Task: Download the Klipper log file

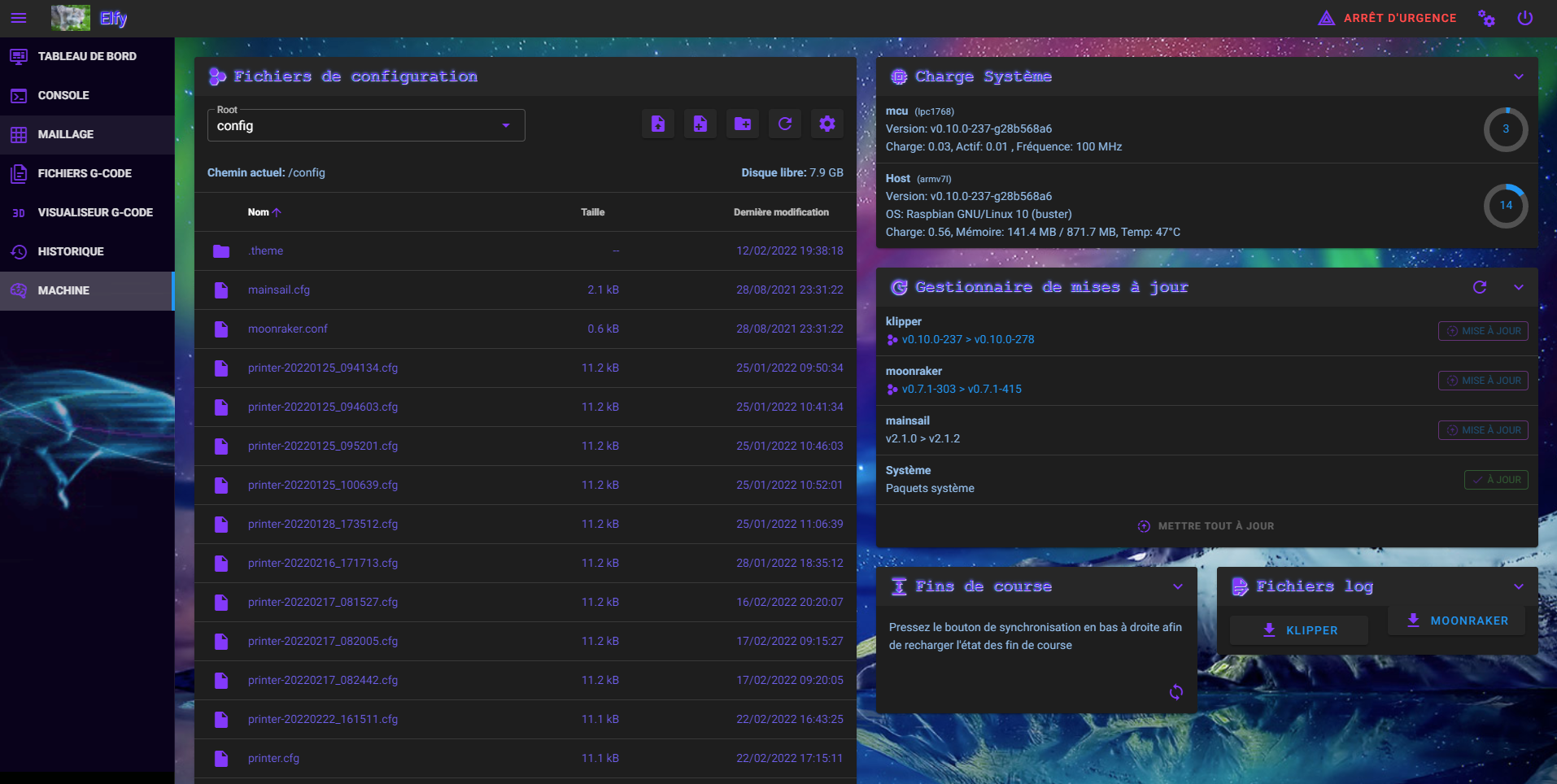Action: [x=1298, y=630]
